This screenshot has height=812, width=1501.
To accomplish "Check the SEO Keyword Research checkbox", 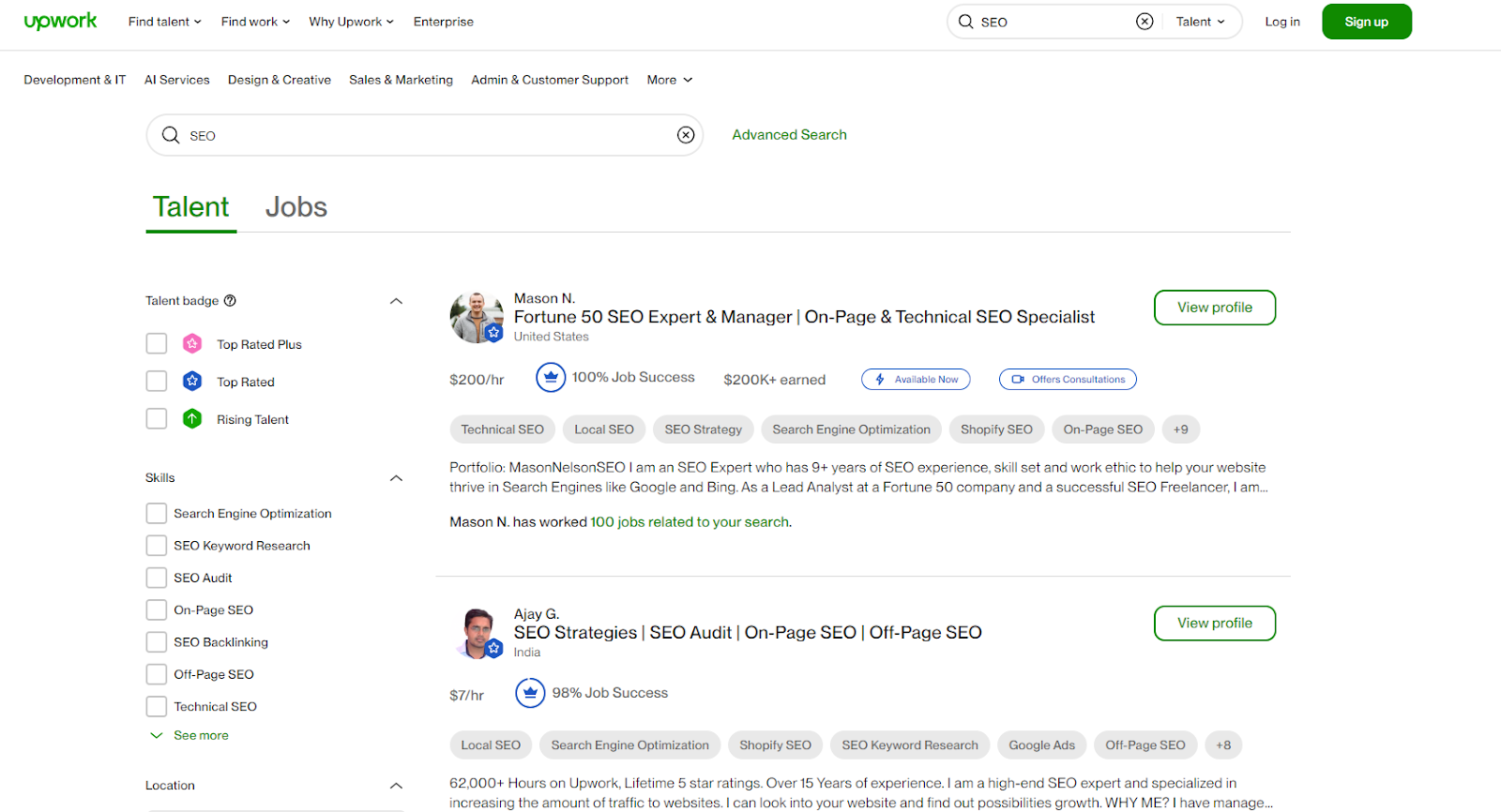I will 157,546.
